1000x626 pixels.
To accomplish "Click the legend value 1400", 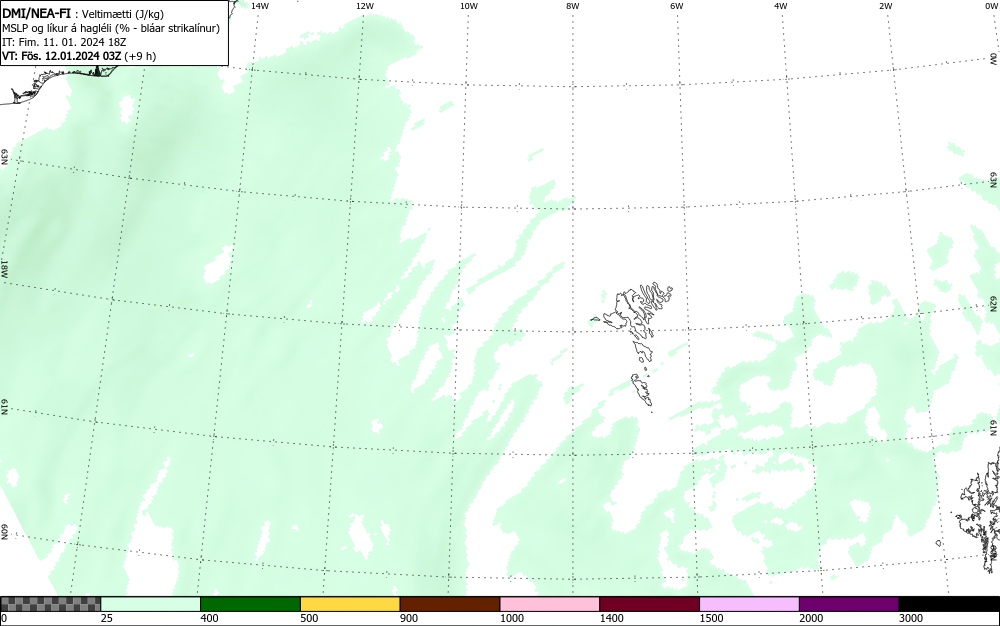I will 612,618.
